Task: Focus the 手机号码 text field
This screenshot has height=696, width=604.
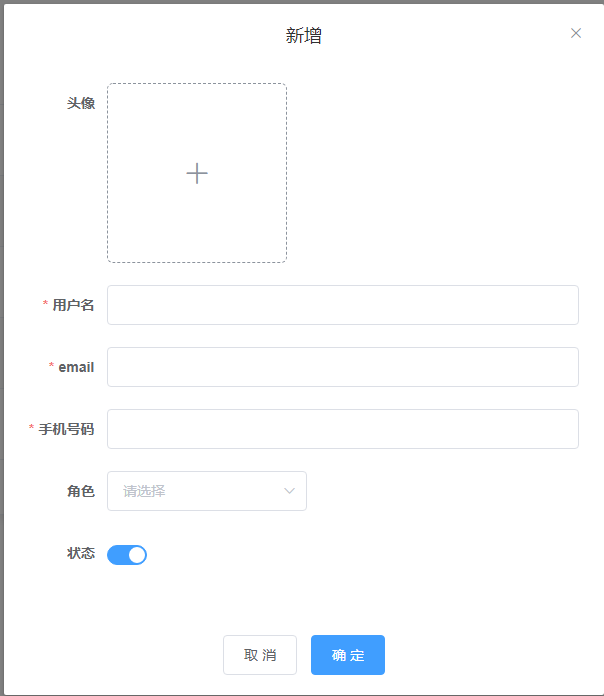Action: (343, 429)
